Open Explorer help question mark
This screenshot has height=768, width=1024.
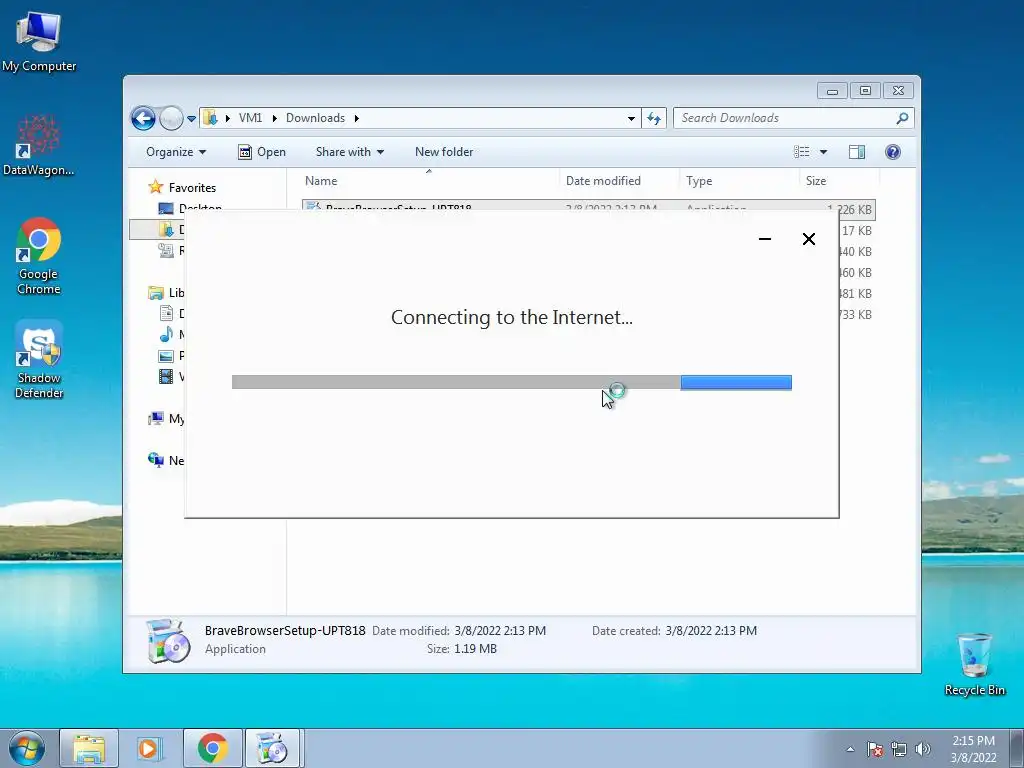(x=893, y=152)
